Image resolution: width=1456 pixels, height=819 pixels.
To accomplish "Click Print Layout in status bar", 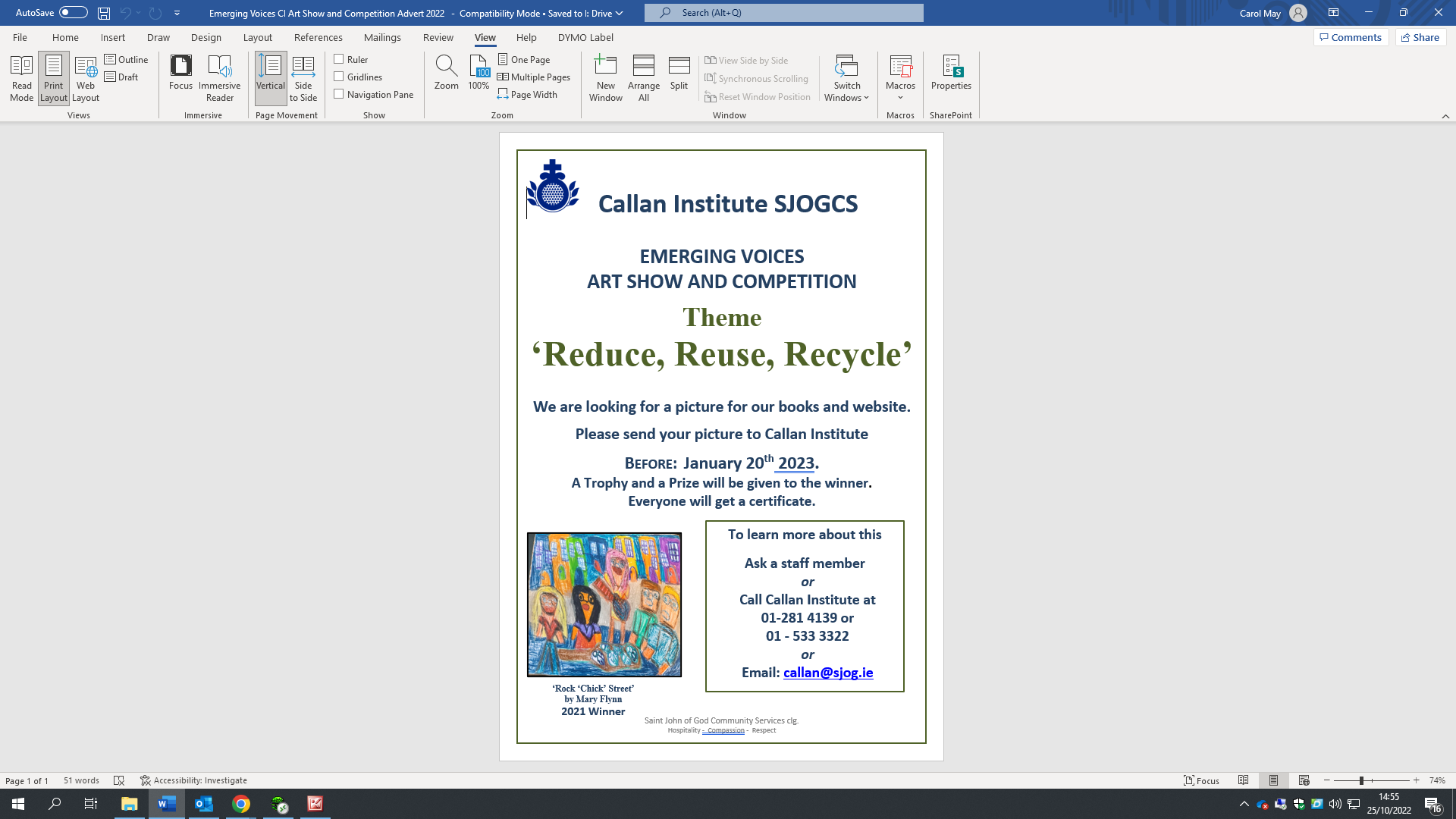I will pos(1273,780).
